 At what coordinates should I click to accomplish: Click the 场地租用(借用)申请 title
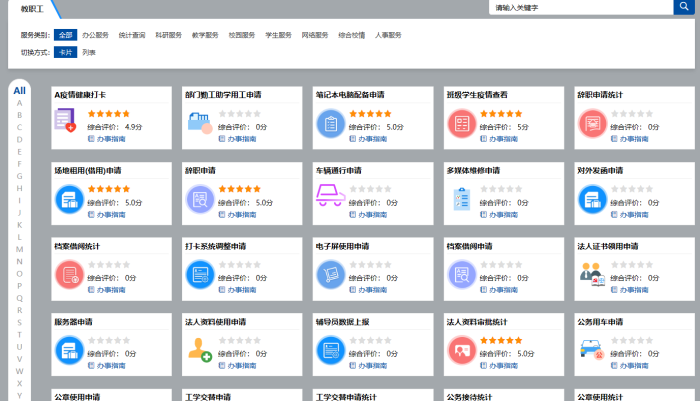tap(88, 170)
